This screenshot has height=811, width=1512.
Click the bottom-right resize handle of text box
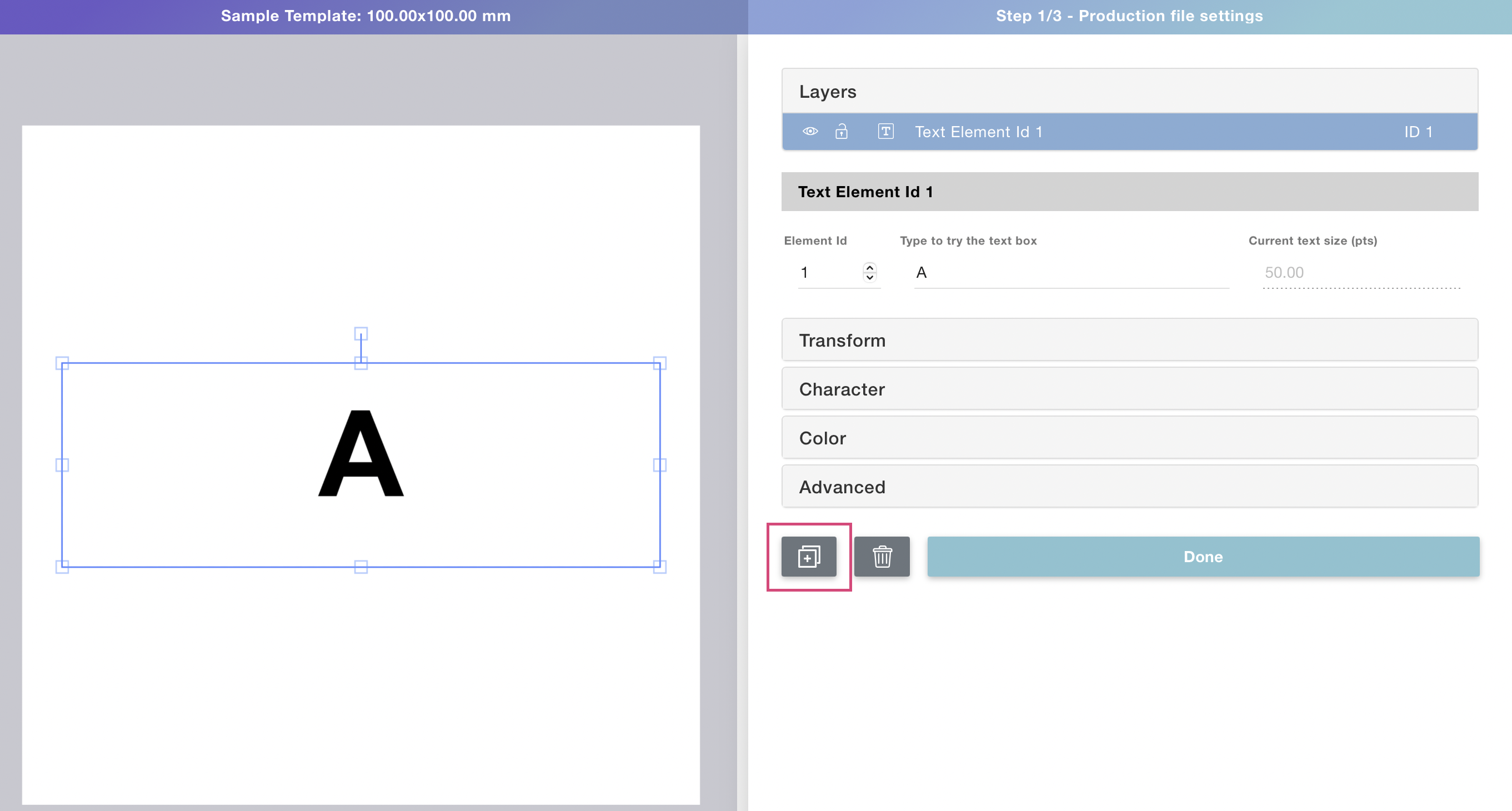point(659,566)
